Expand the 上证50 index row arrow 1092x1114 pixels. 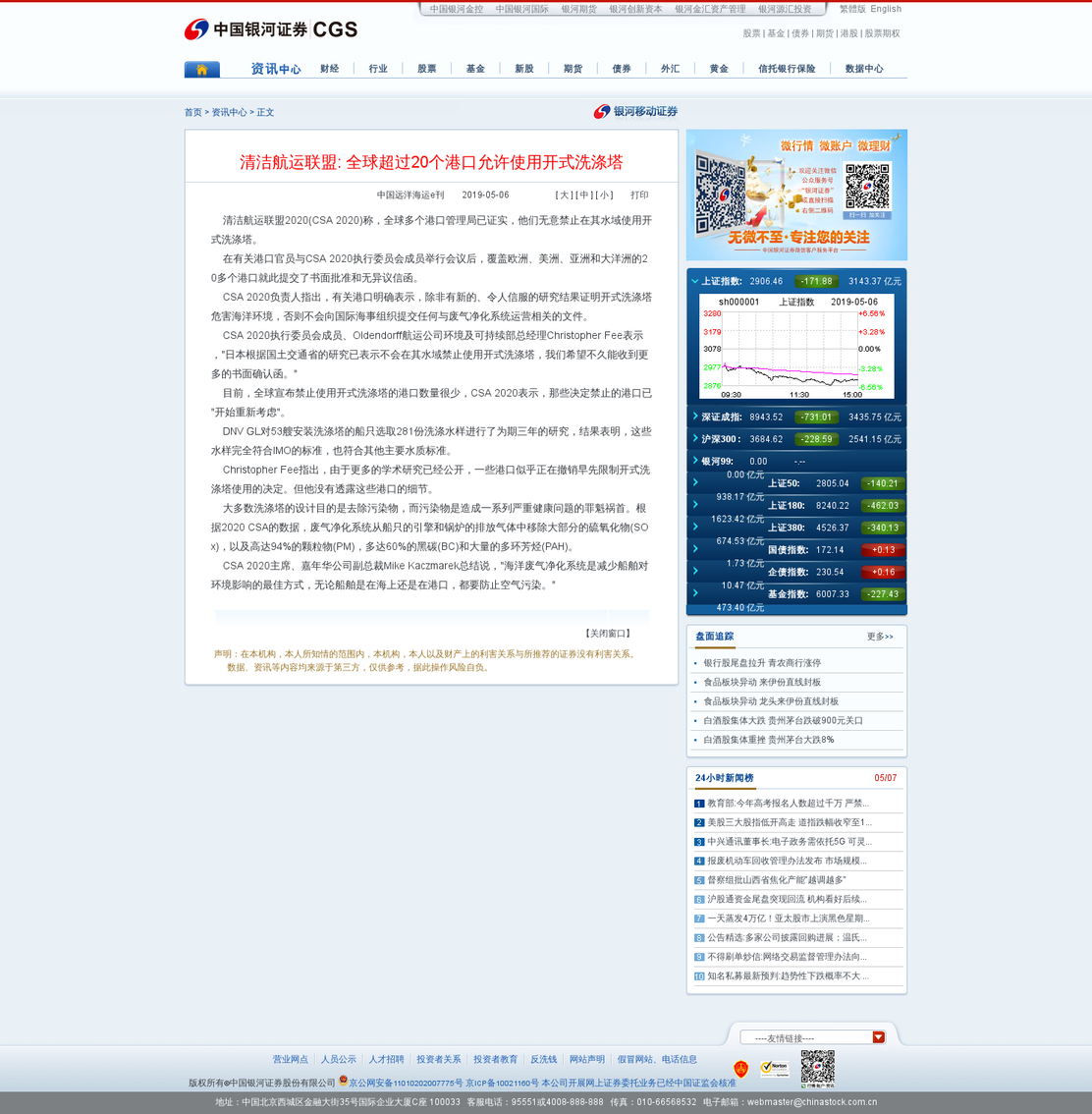[x=695, y=482]
